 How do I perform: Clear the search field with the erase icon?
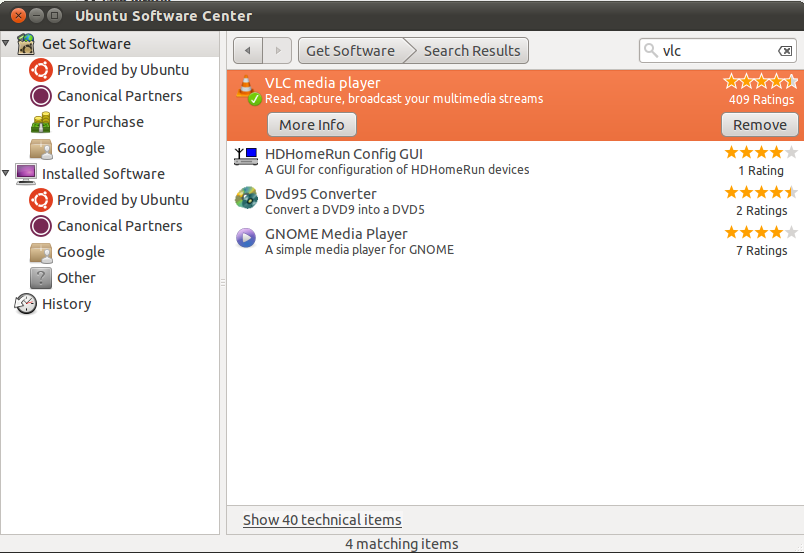pos(785,51)
